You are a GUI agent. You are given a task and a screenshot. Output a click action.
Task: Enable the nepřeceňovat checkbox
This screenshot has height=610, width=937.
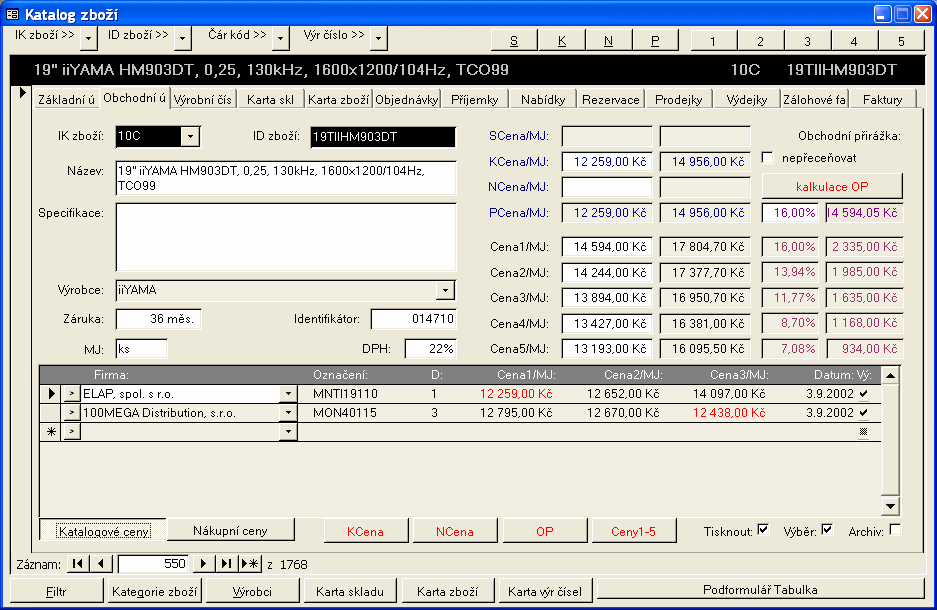click(768, 157)
